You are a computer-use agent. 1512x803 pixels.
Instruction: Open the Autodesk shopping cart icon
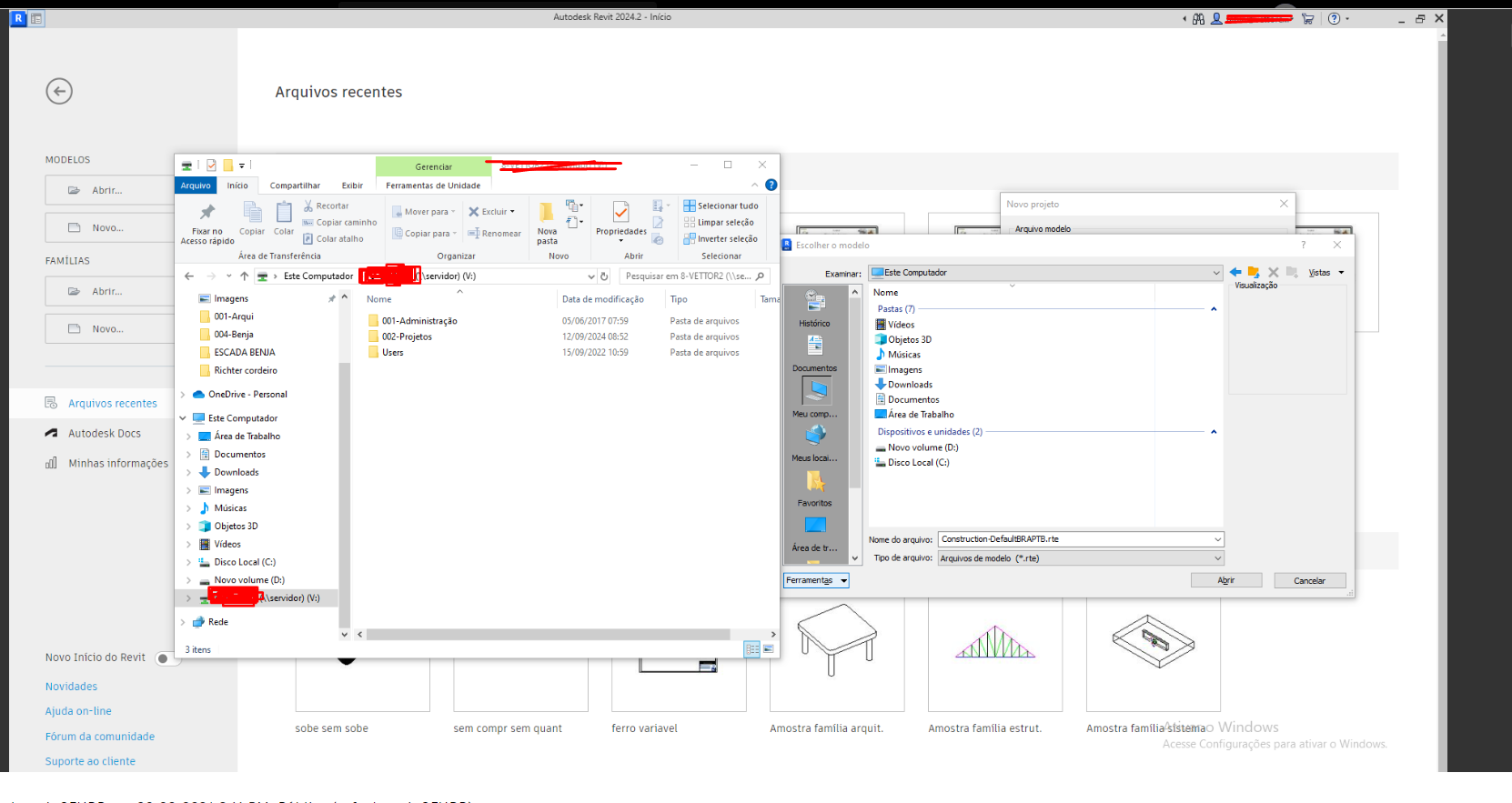(1307, 18)
